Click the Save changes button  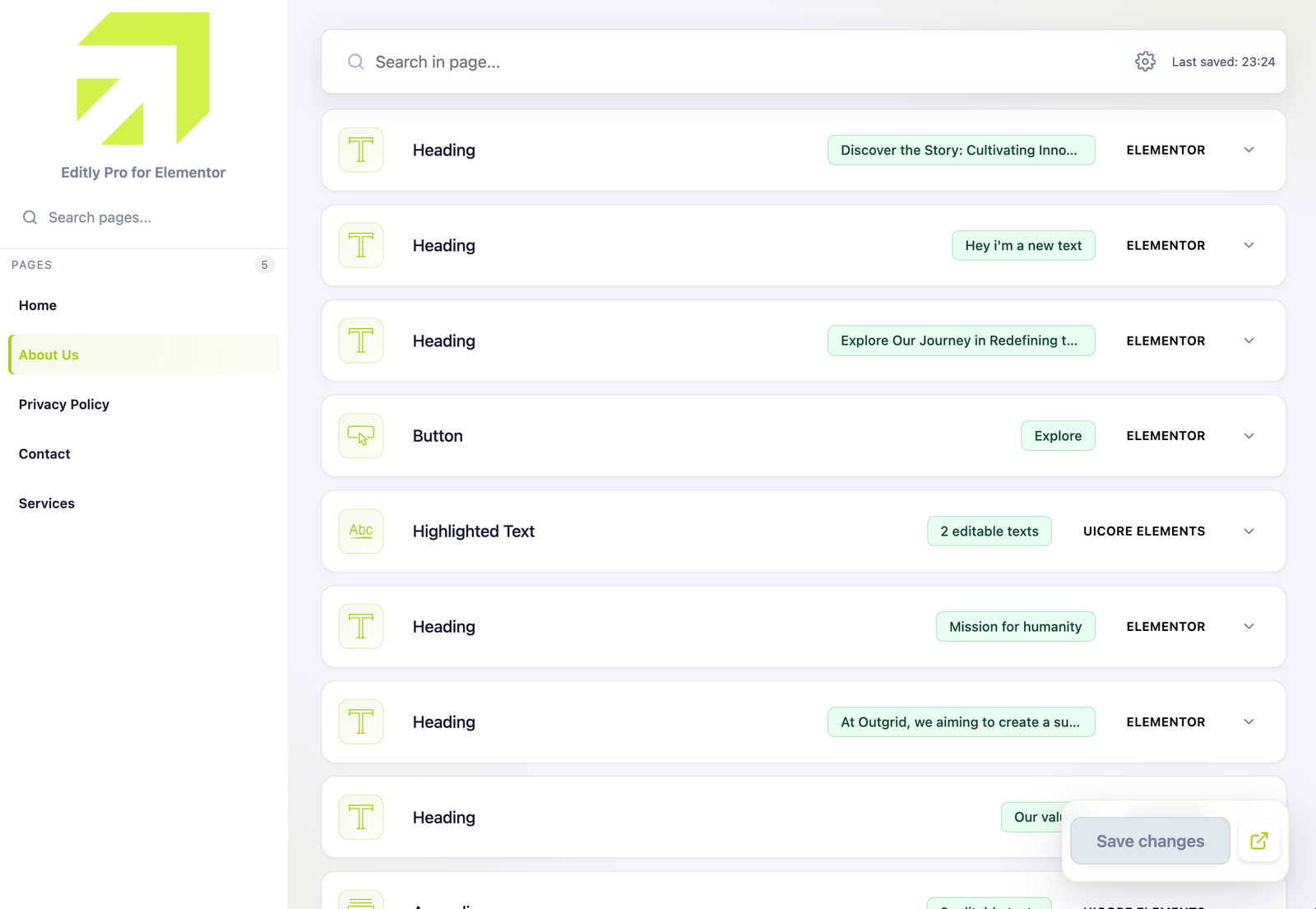(1150, 841)
